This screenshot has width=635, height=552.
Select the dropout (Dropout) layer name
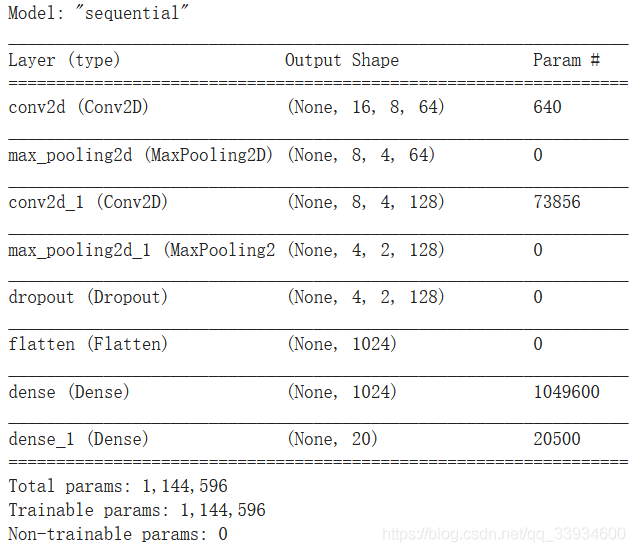click(x=88, y=297)
